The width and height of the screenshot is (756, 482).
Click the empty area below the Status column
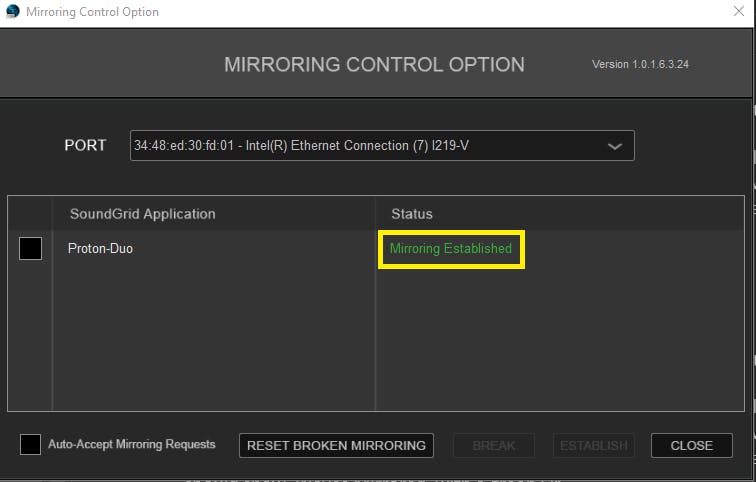click(x=558, y=340)
